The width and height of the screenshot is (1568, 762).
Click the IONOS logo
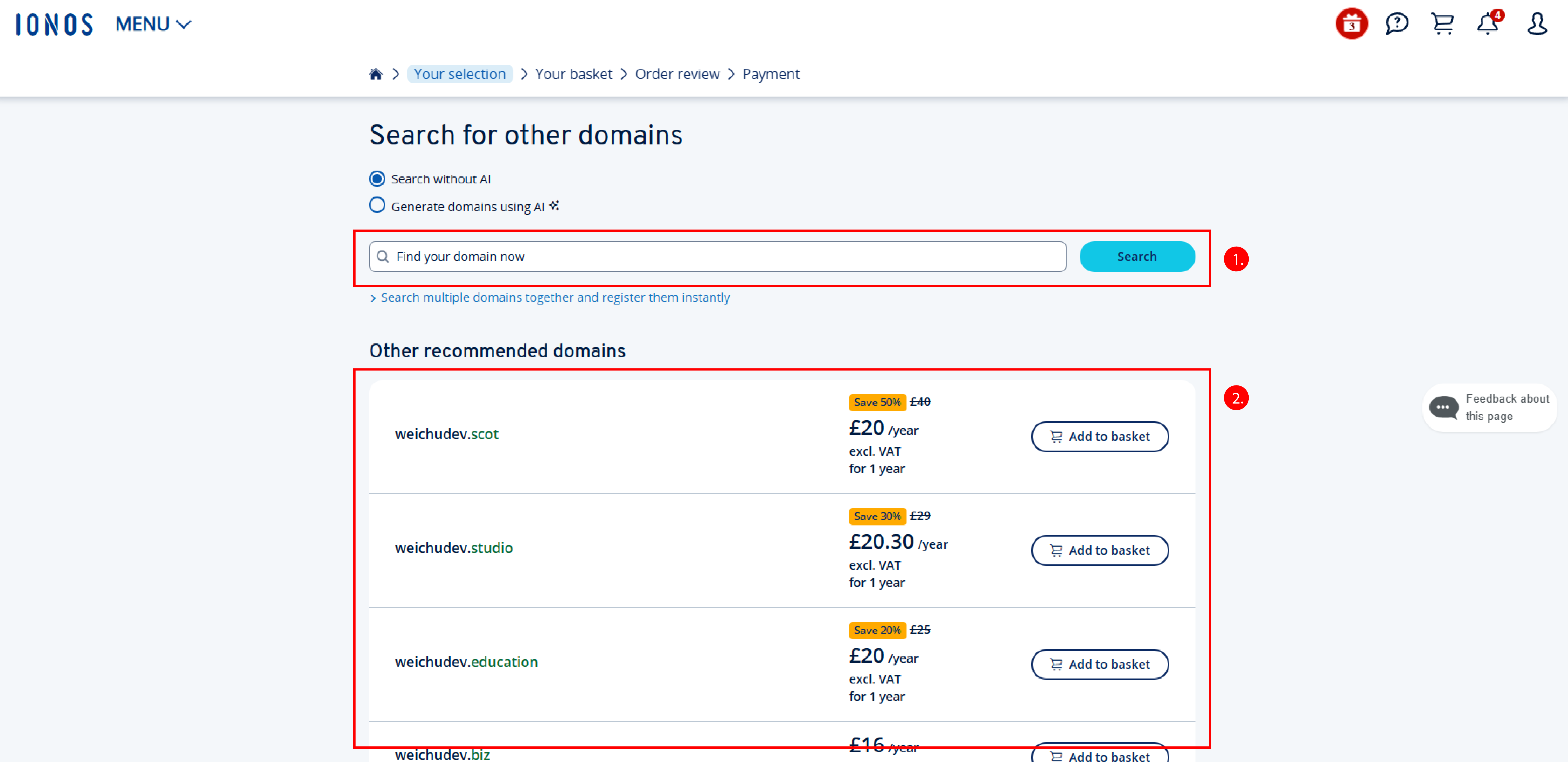[54, 24]
